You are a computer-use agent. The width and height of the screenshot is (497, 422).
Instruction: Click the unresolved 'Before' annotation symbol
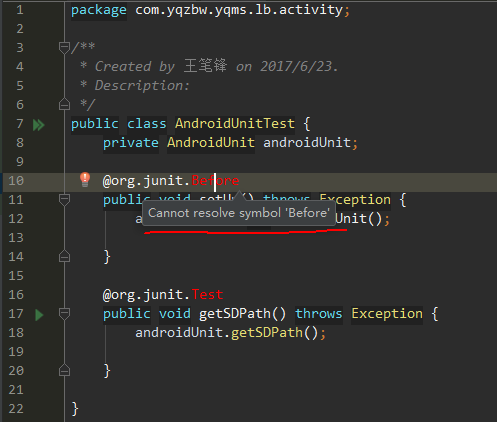pos(215,181)
